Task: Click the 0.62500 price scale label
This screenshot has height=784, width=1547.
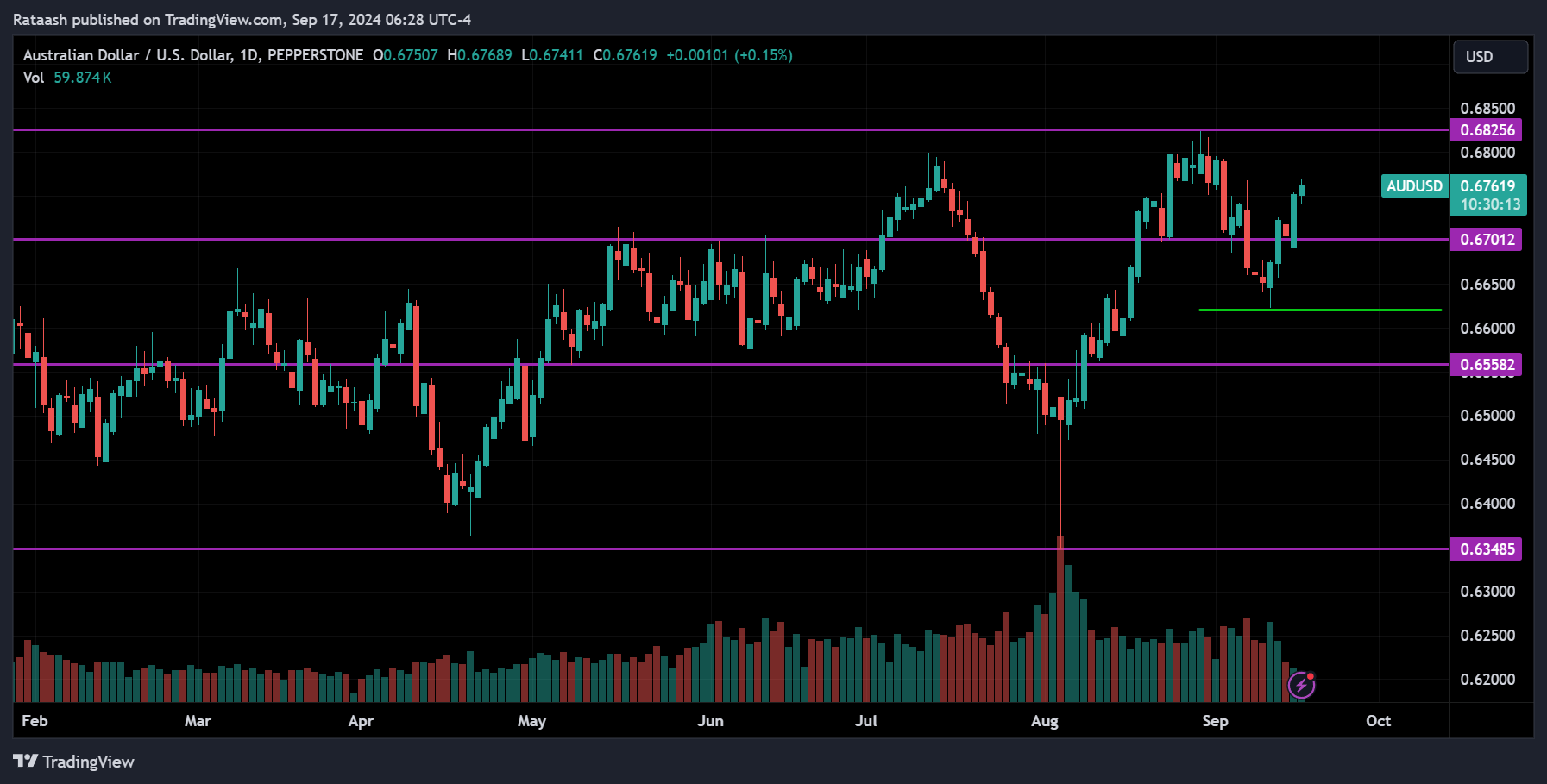Action: click(1487, 636)
